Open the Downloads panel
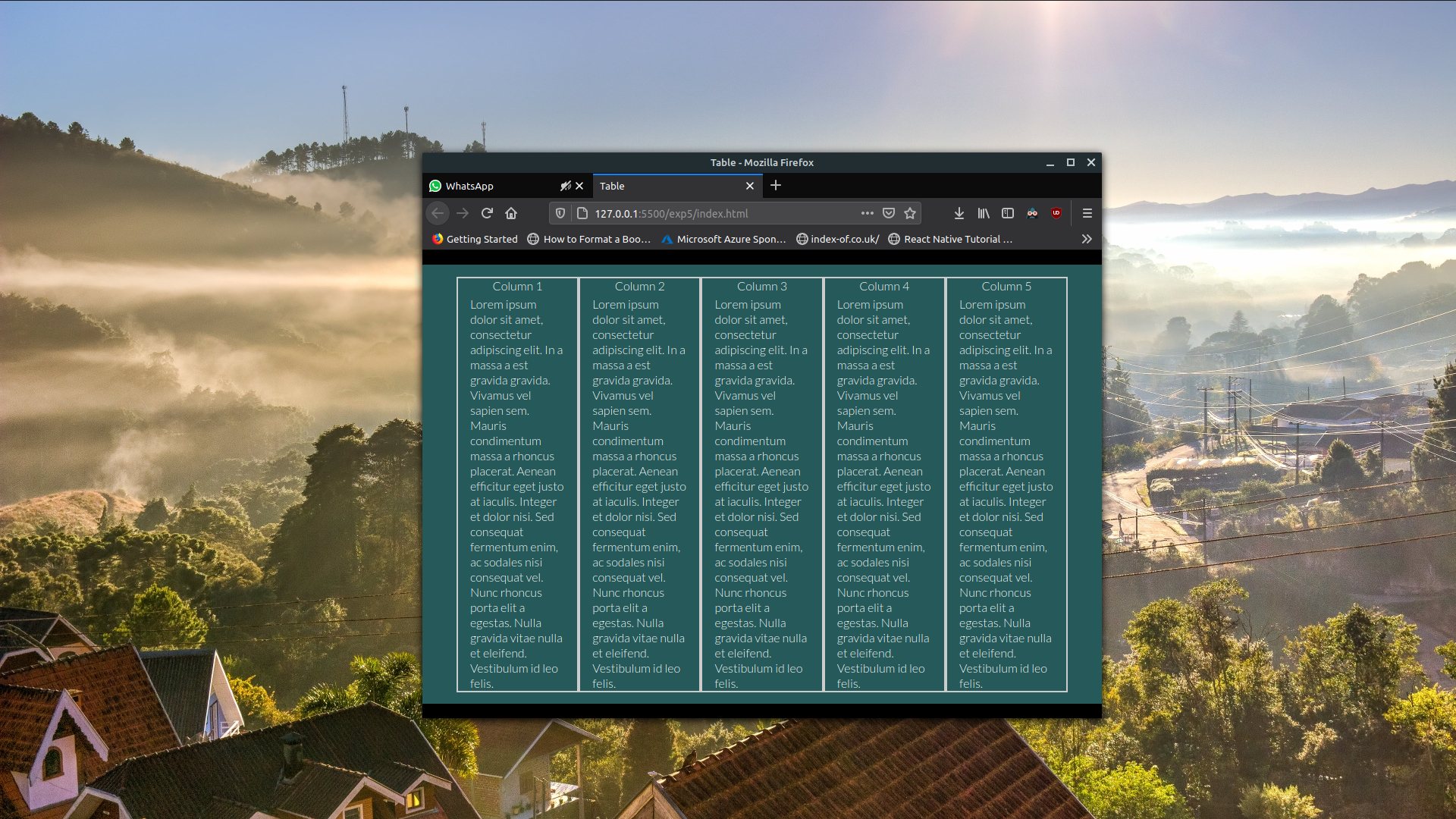1456x819 pixels. (x=959, y=213)
